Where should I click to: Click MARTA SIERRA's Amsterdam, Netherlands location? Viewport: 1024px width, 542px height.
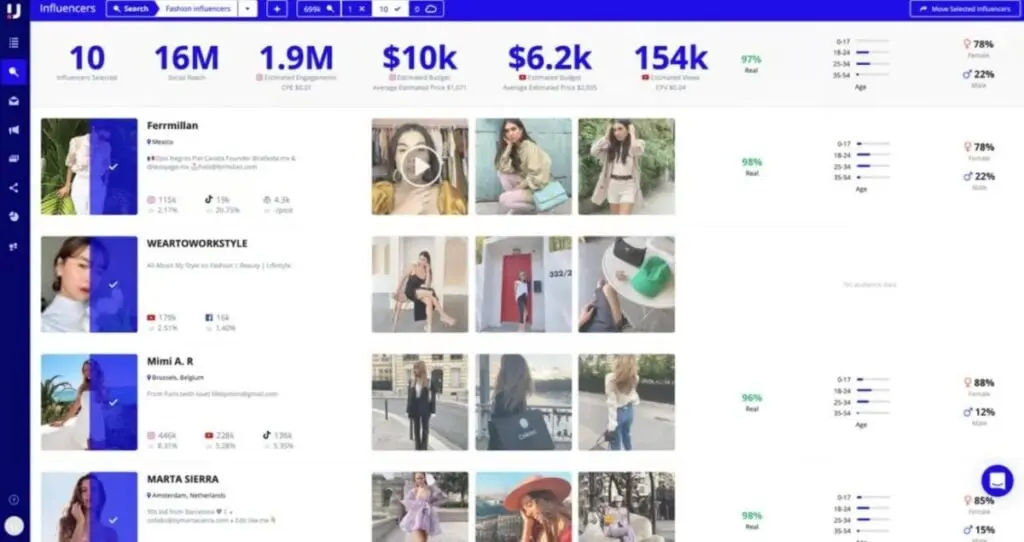(186, 495)
